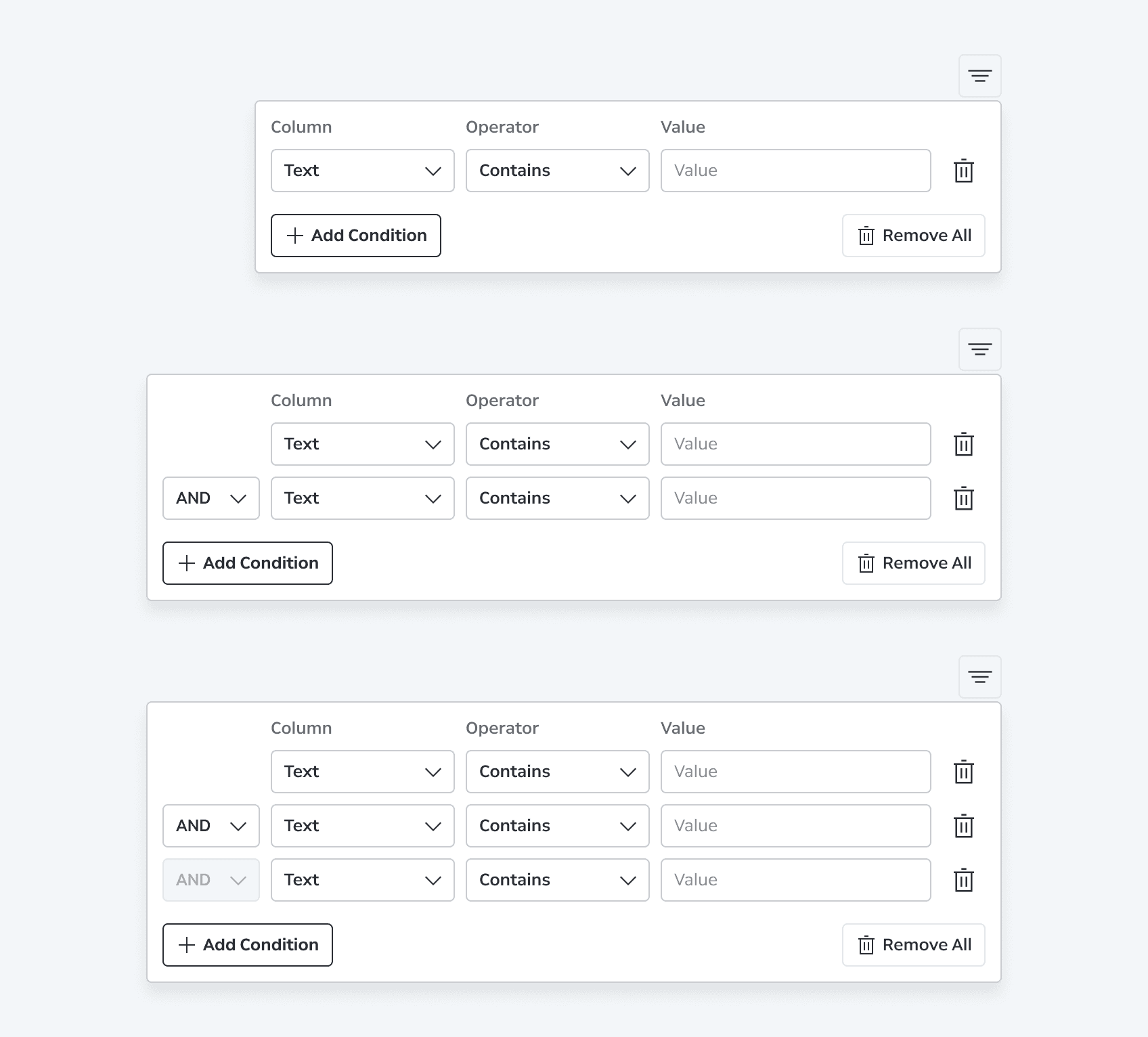Open the filter icon above the top panel
The image size is (1148, 1037).
coord(979,76)
